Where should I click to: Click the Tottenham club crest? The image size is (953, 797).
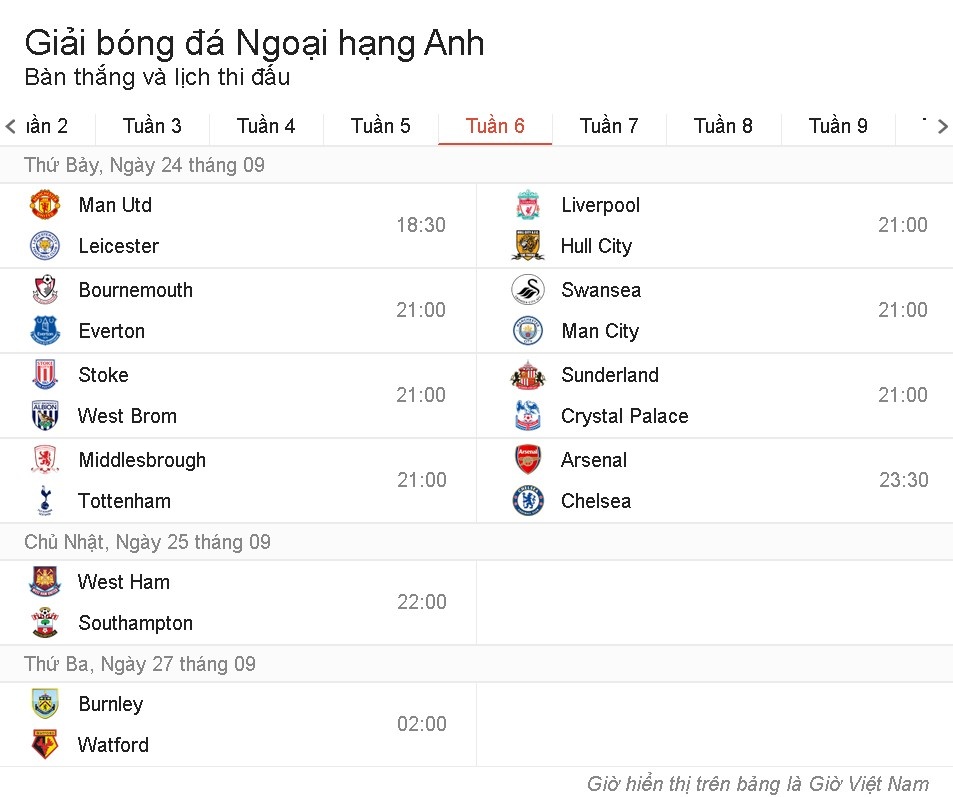(45, 501)
